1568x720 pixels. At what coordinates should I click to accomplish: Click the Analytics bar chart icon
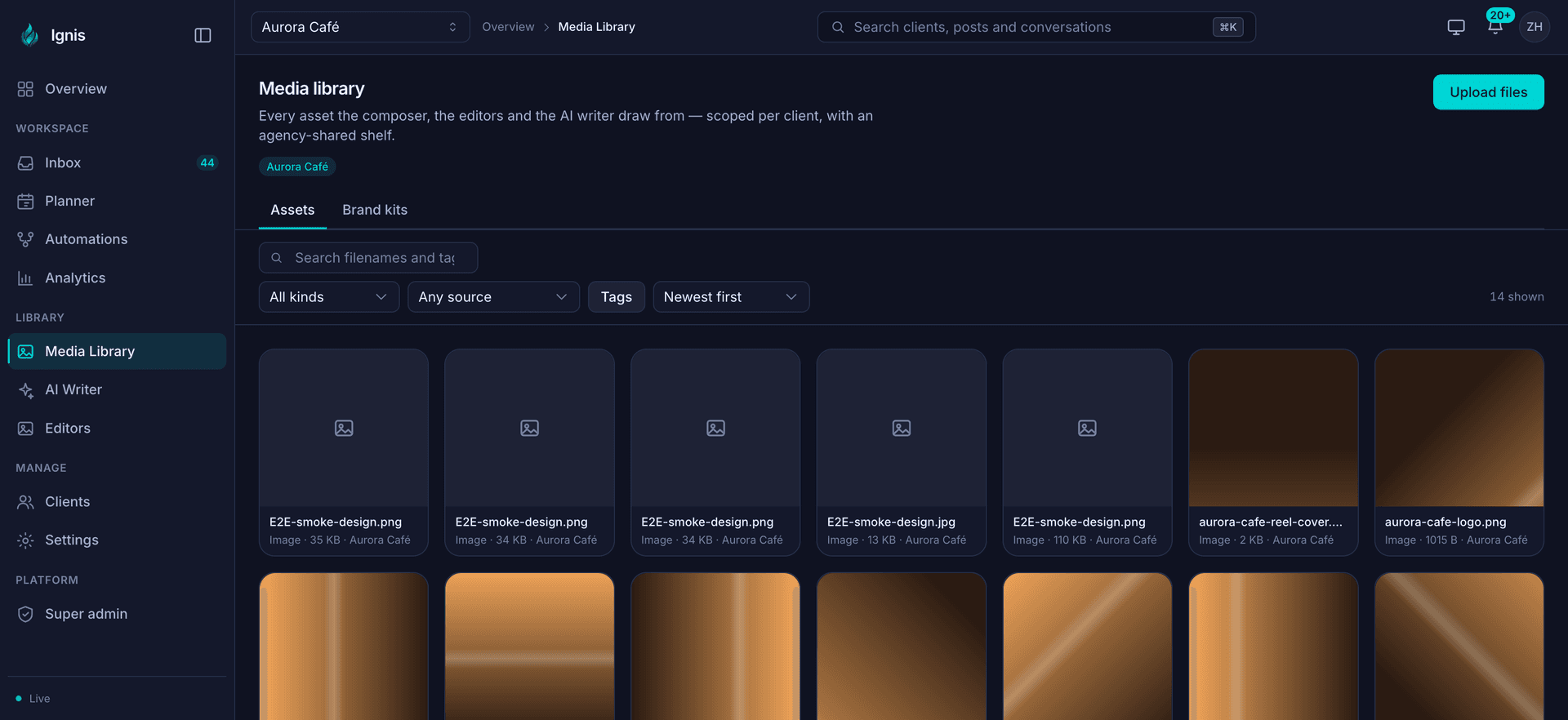click(25, 278)
